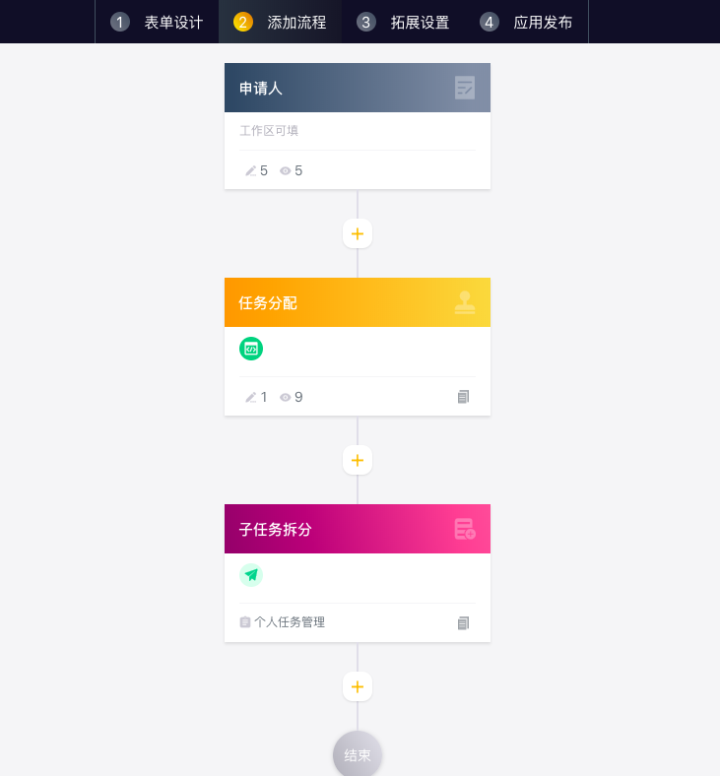Click the copy icon in 子任务拆分 card

click(x=463, y=623)
